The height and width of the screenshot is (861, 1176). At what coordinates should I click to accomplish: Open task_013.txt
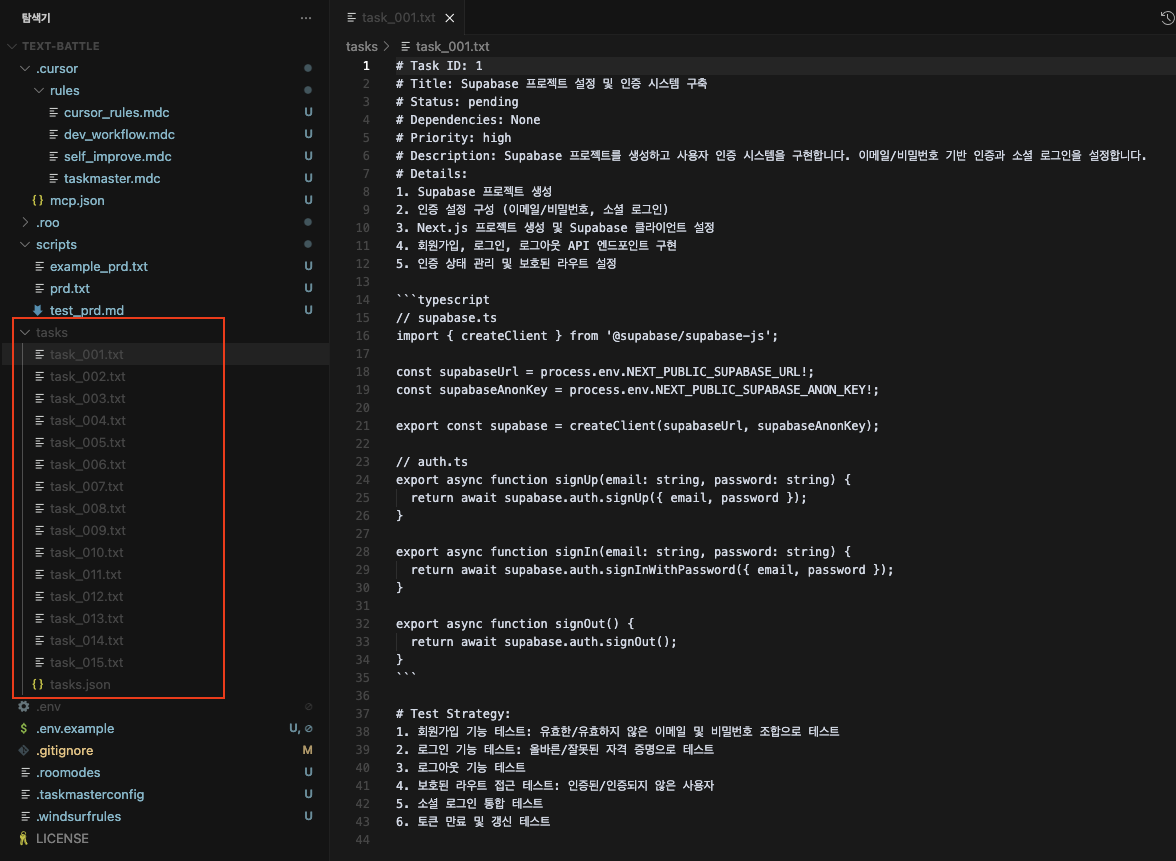(x=86, y=618)
